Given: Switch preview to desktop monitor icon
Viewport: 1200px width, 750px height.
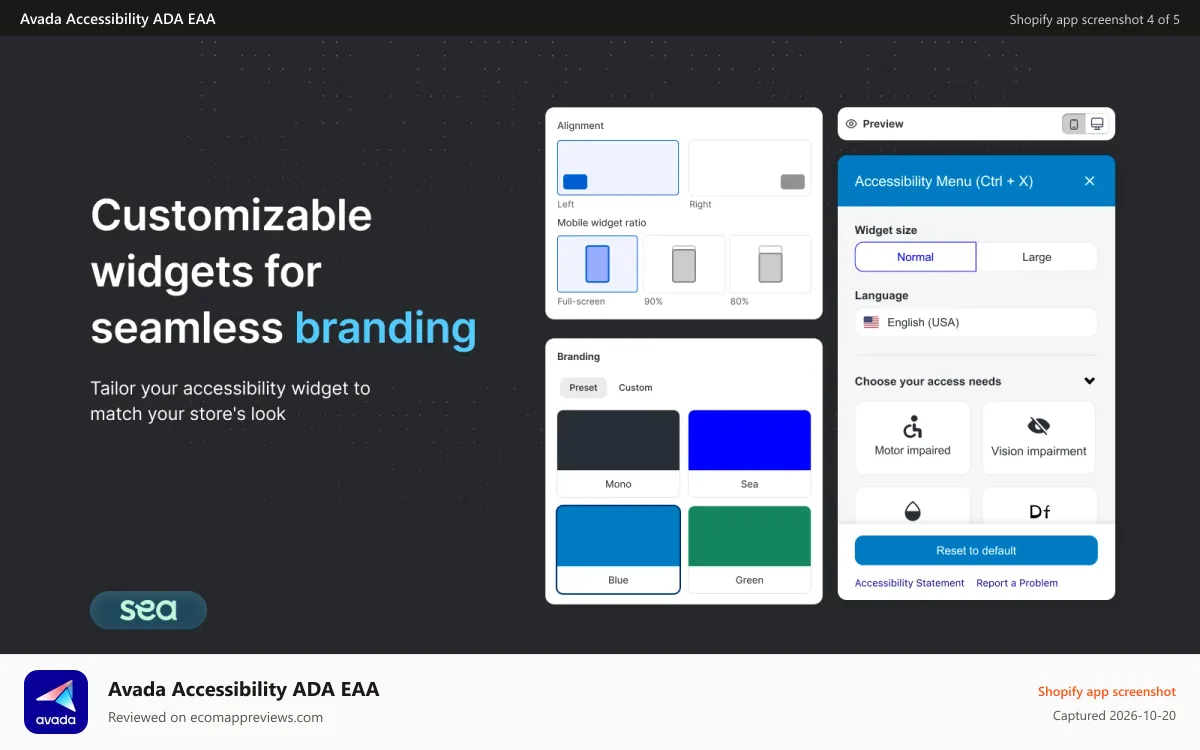Looking at the screenshot, I should pyautogui.click(x=1097, y=124).
